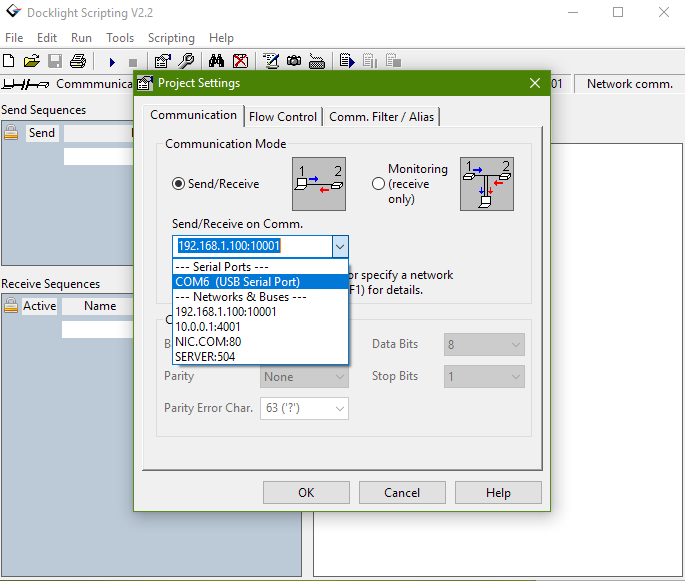
Task: Click the Print toolbar icon
Action: (78, 61)
